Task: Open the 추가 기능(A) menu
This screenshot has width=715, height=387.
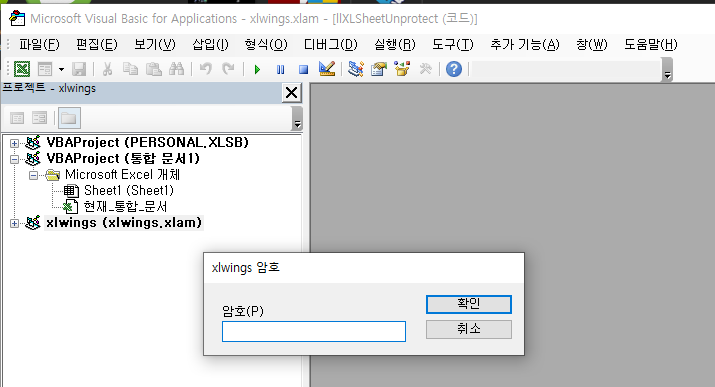Action: (524, 45)
